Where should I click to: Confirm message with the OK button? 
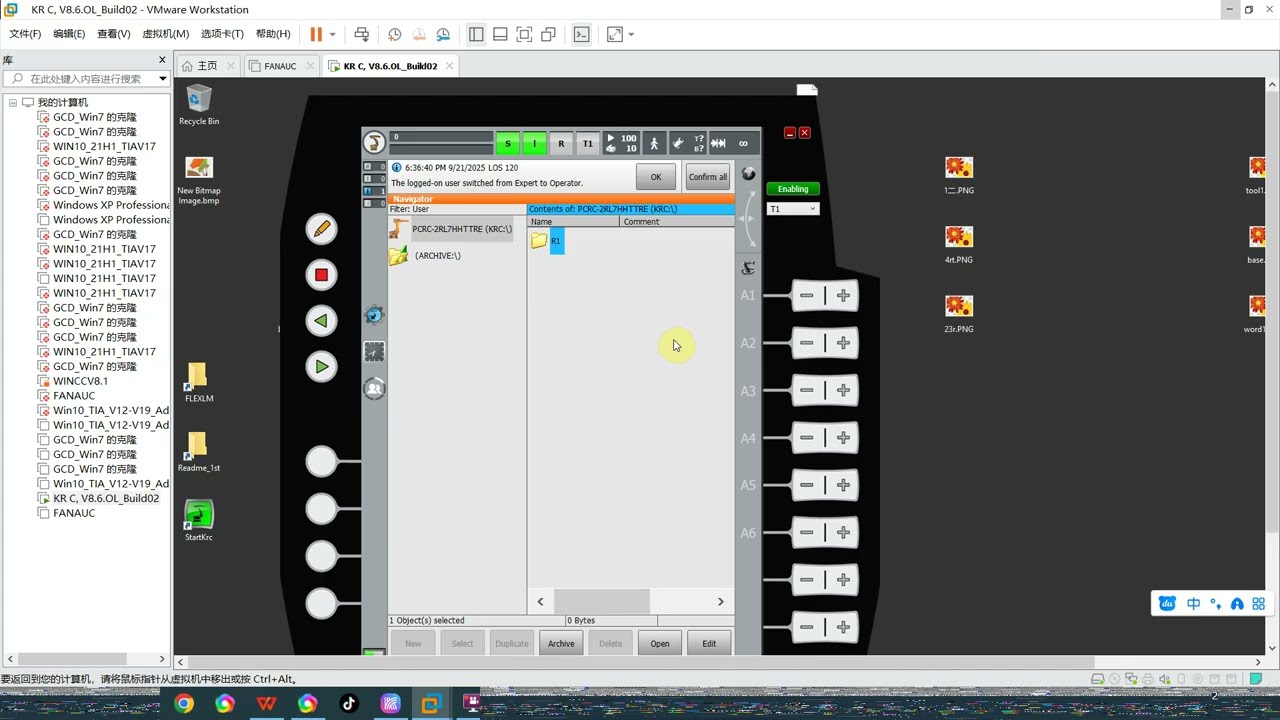point(655,176)
